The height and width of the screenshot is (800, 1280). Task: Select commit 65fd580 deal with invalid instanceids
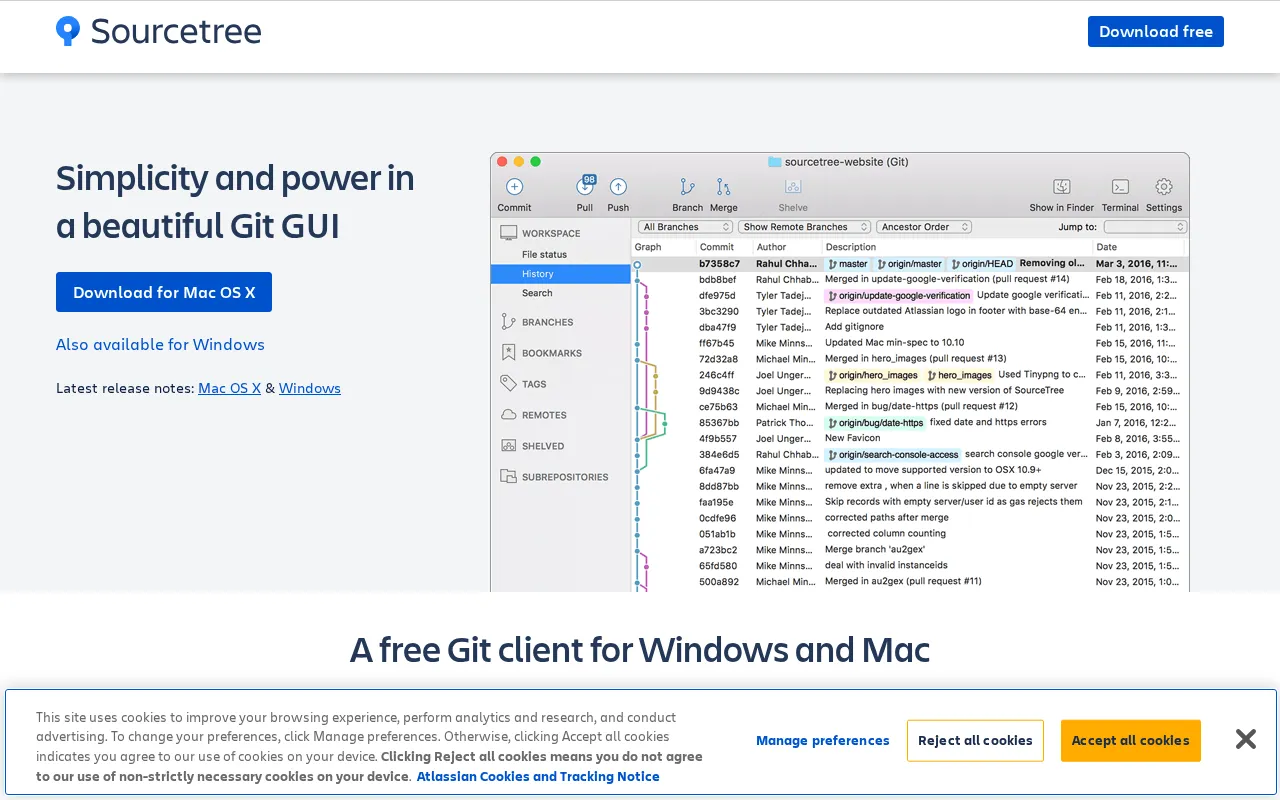pyautogui.click(x=910, y=566)
